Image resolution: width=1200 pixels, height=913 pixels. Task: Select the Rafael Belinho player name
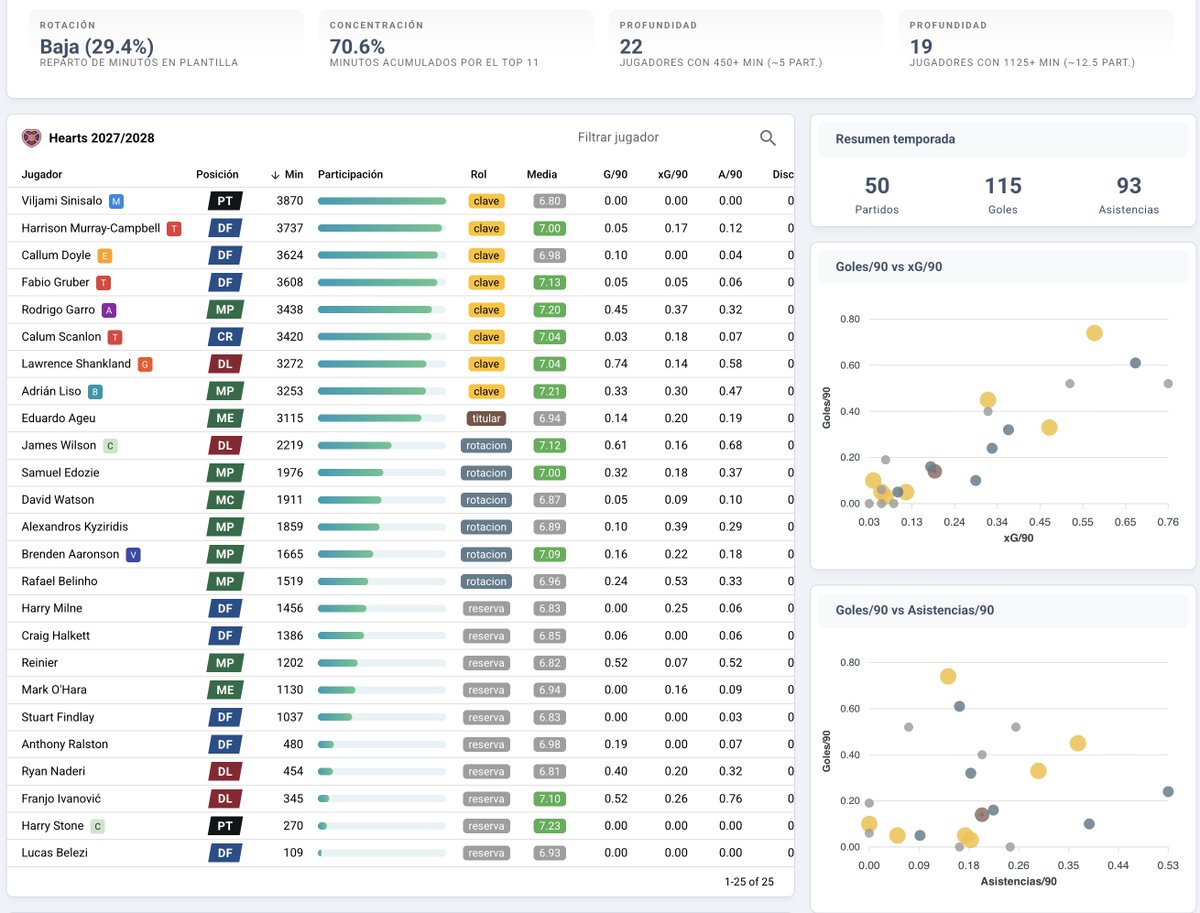(59, 581)
